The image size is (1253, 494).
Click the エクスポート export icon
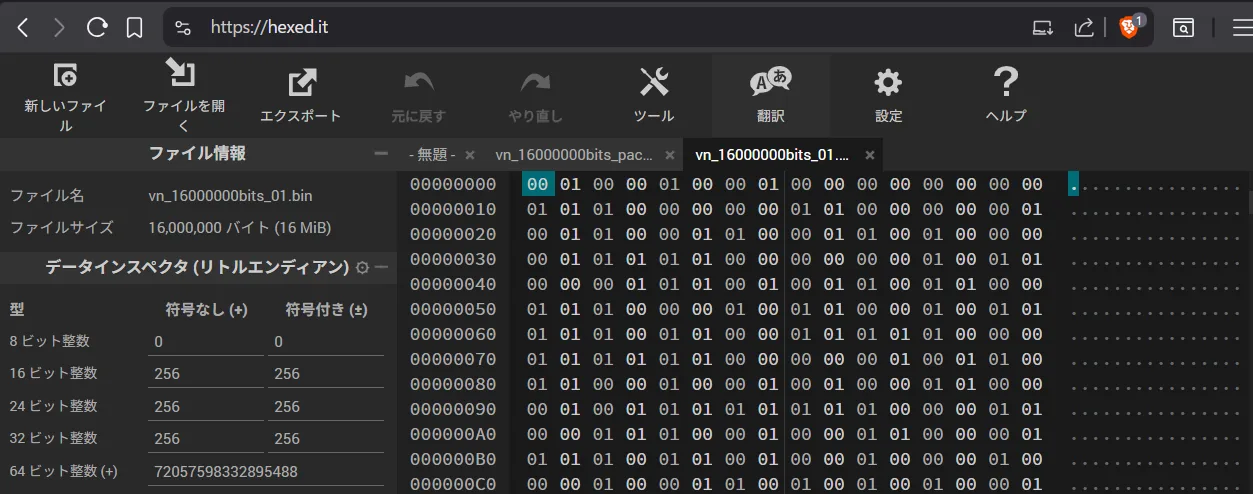point(301,82)
